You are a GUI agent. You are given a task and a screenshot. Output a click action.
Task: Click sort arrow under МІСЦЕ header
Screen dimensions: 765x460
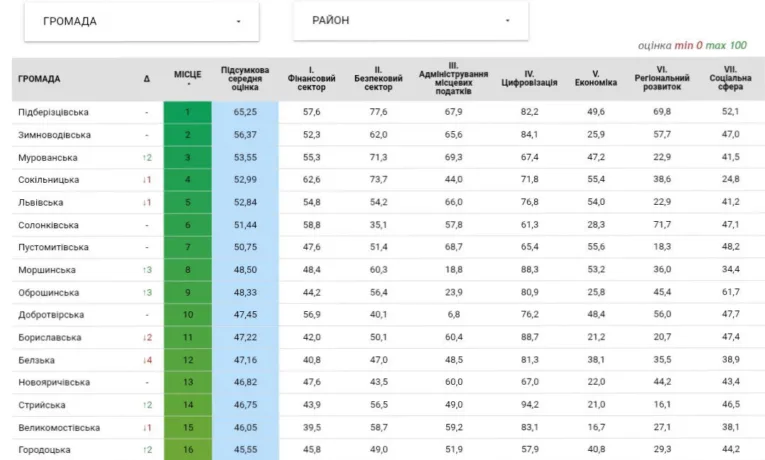pos(187,85)
